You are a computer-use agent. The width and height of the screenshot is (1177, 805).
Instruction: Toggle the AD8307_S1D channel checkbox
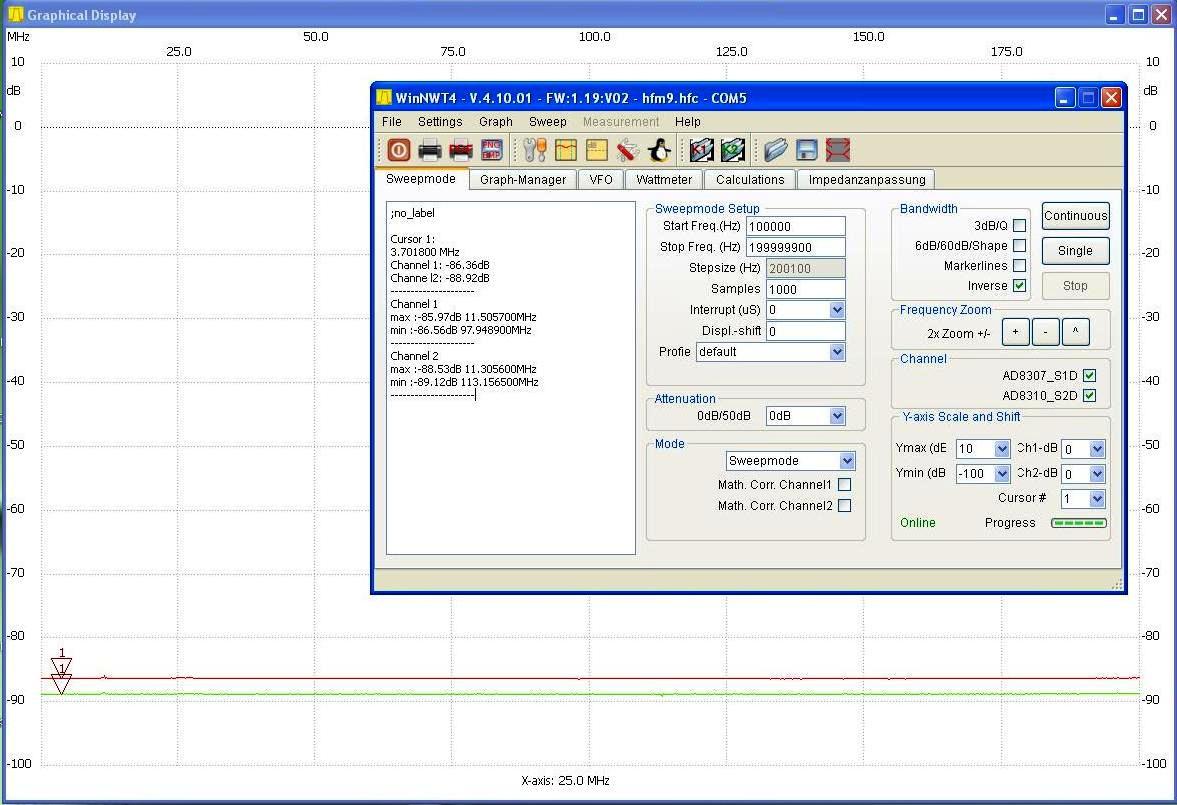(x=1089, y=376)
